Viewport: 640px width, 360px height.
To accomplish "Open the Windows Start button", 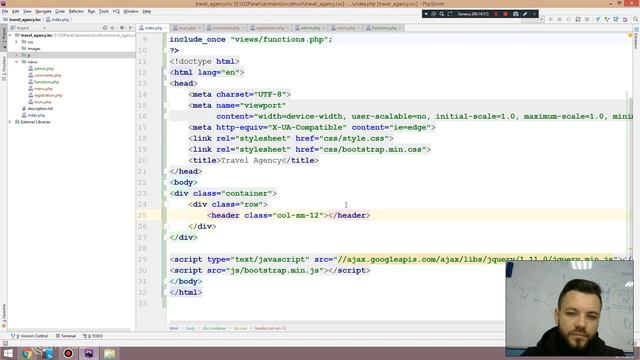I will pos(8,353).
